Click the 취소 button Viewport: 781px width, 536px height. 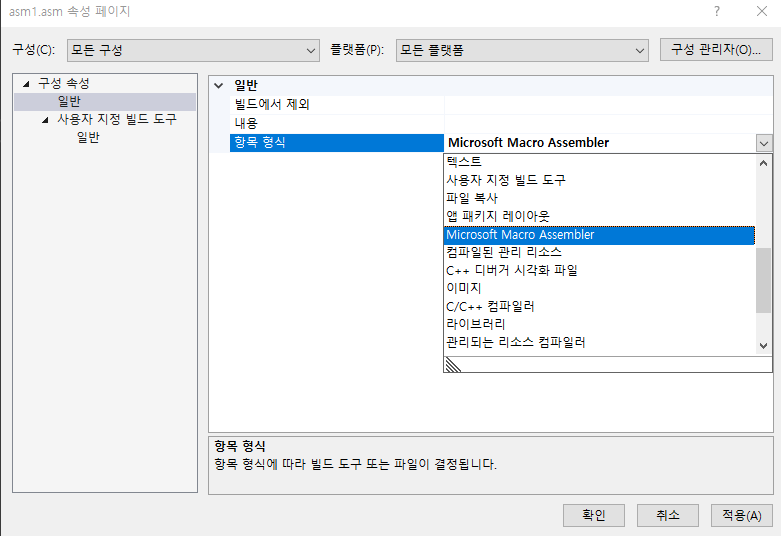(667, 515)
